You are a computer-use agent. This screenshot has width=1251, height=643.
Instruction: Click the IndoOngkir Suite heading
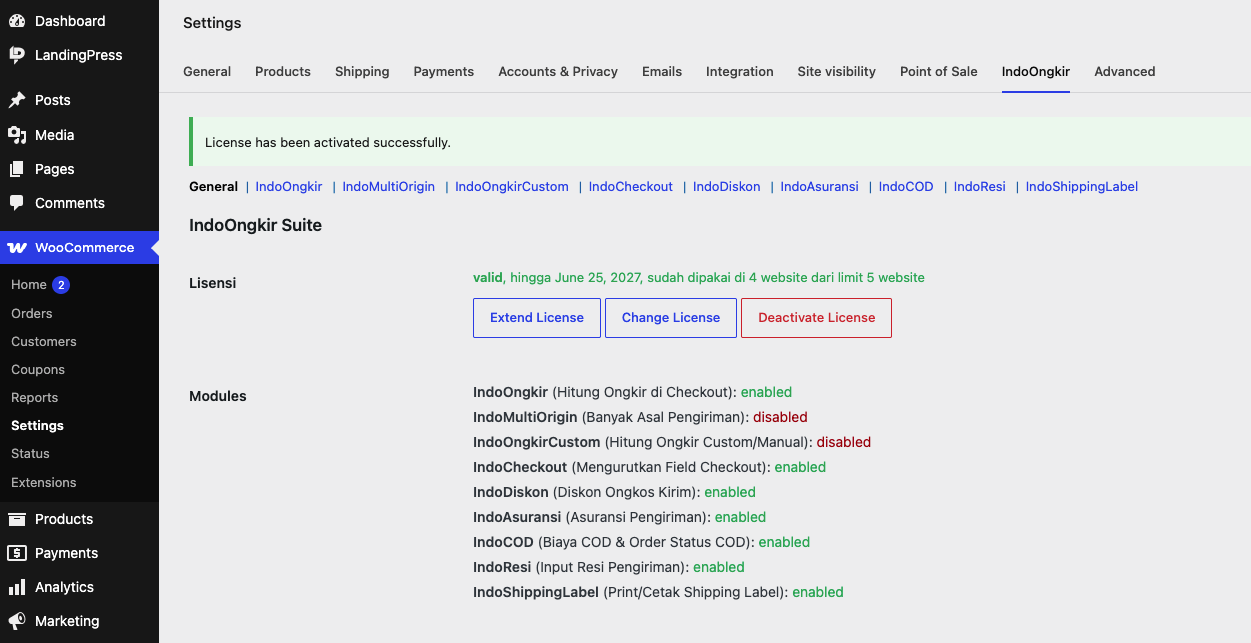(255, 225)
